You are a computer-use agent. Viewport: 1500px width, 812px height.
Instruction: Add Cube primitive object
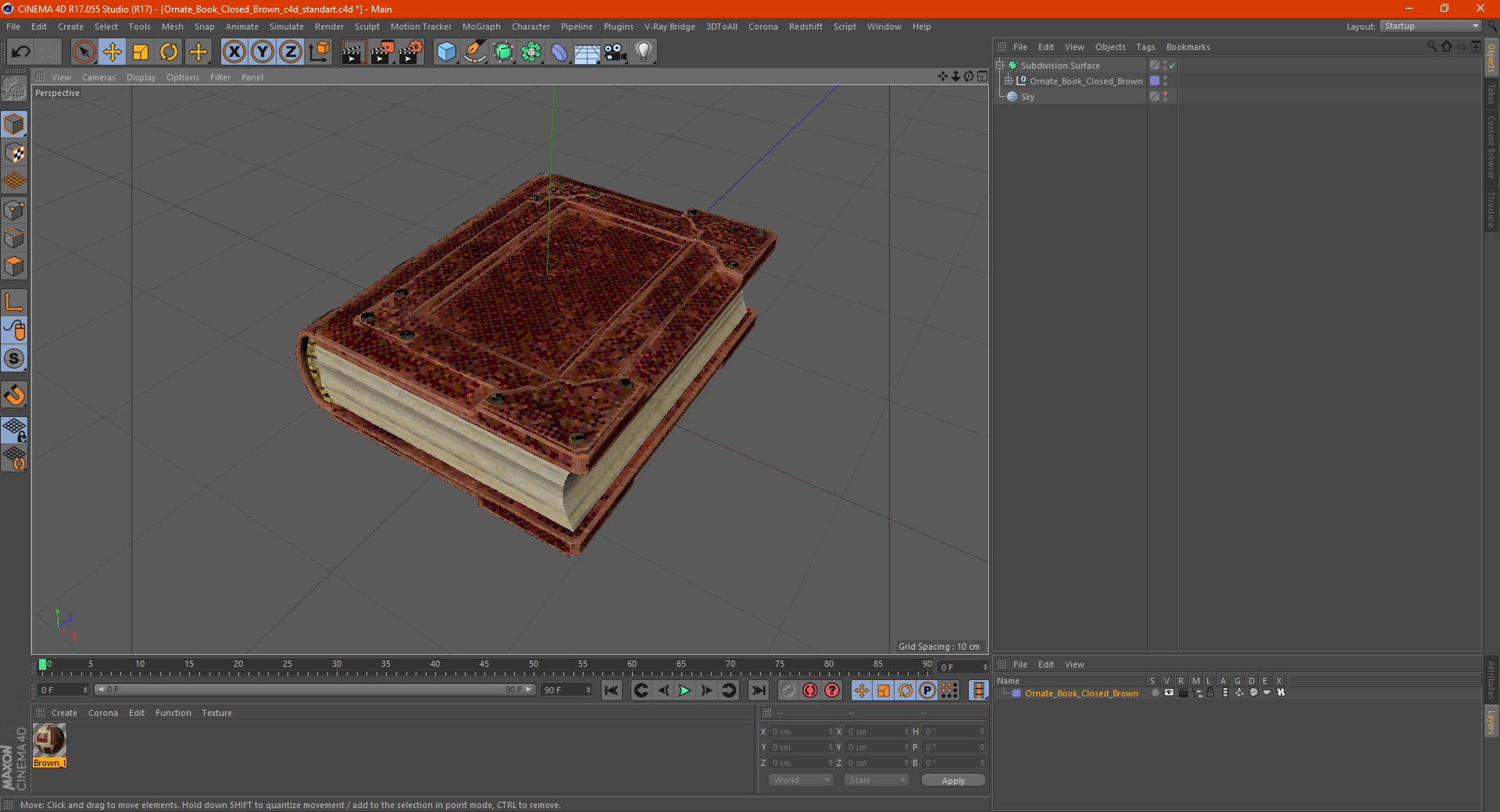(x=446, y=52)
